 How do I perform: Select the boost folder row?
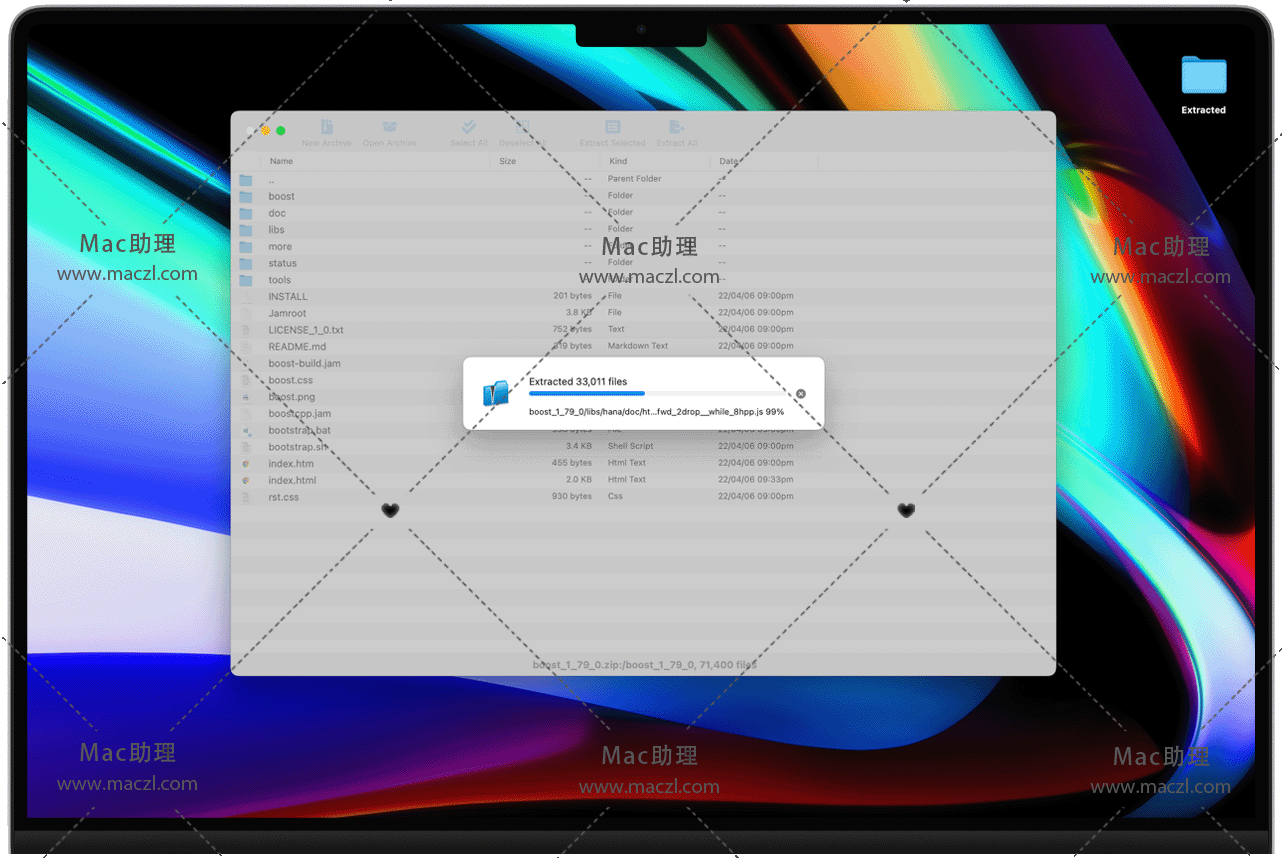pos(282,196)
